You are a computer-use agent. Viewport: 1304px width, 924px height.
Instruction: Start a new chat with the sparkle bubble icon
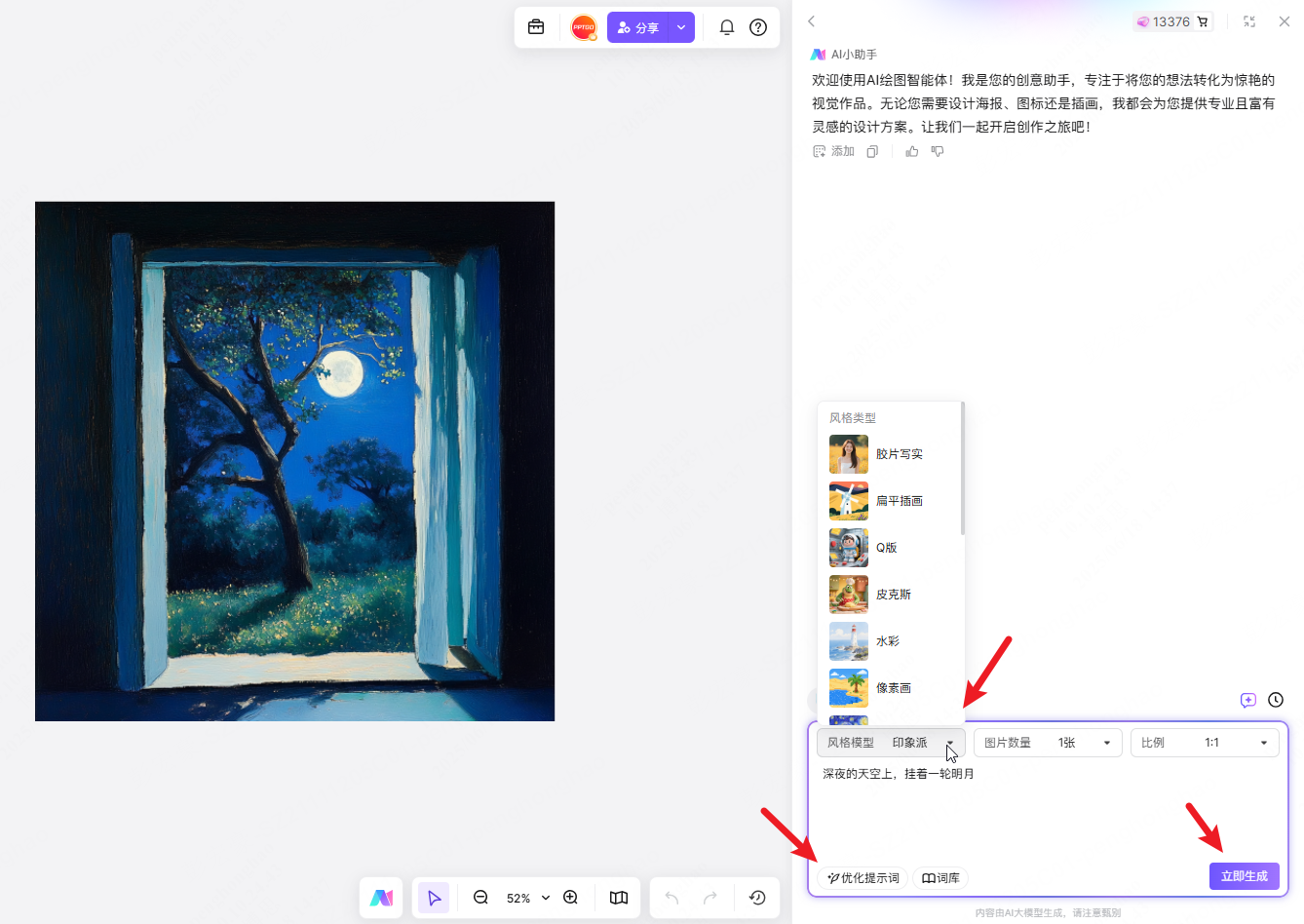[1248, 700]
